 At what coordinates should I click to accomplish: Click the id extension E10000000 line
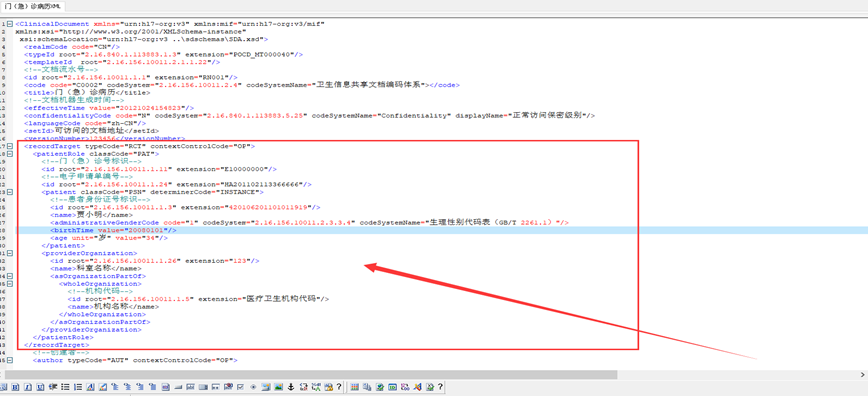(x=159, y=168)
